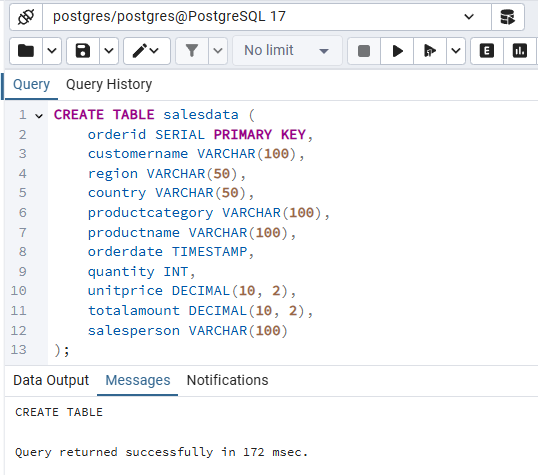Expand the execute options arrow
This screenshot has width=538, height=475.
click(456, 51)
